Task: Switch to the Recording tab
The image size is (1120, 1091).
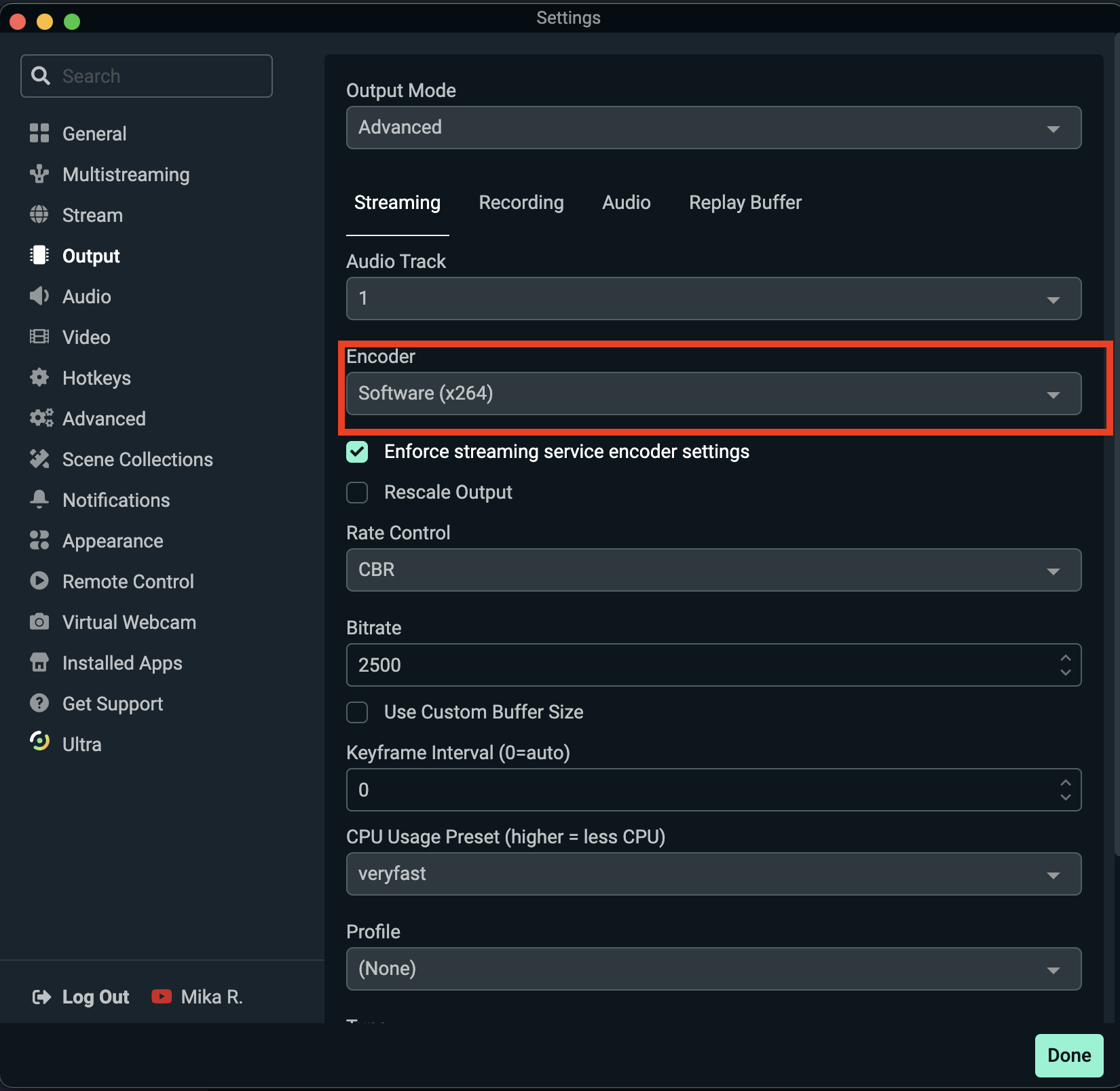Action: [521, 202]
